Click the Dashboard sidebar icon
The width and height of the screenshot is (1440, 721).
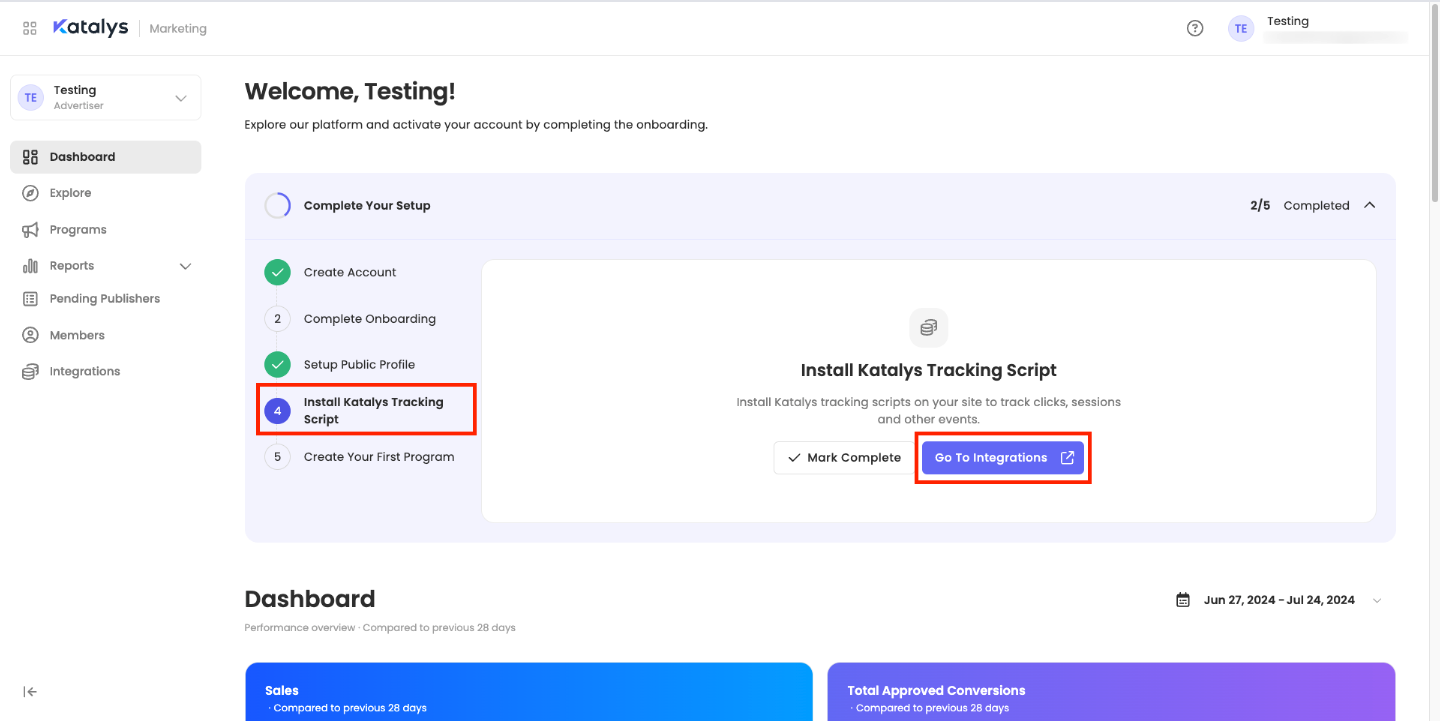(x=30, y=157)
